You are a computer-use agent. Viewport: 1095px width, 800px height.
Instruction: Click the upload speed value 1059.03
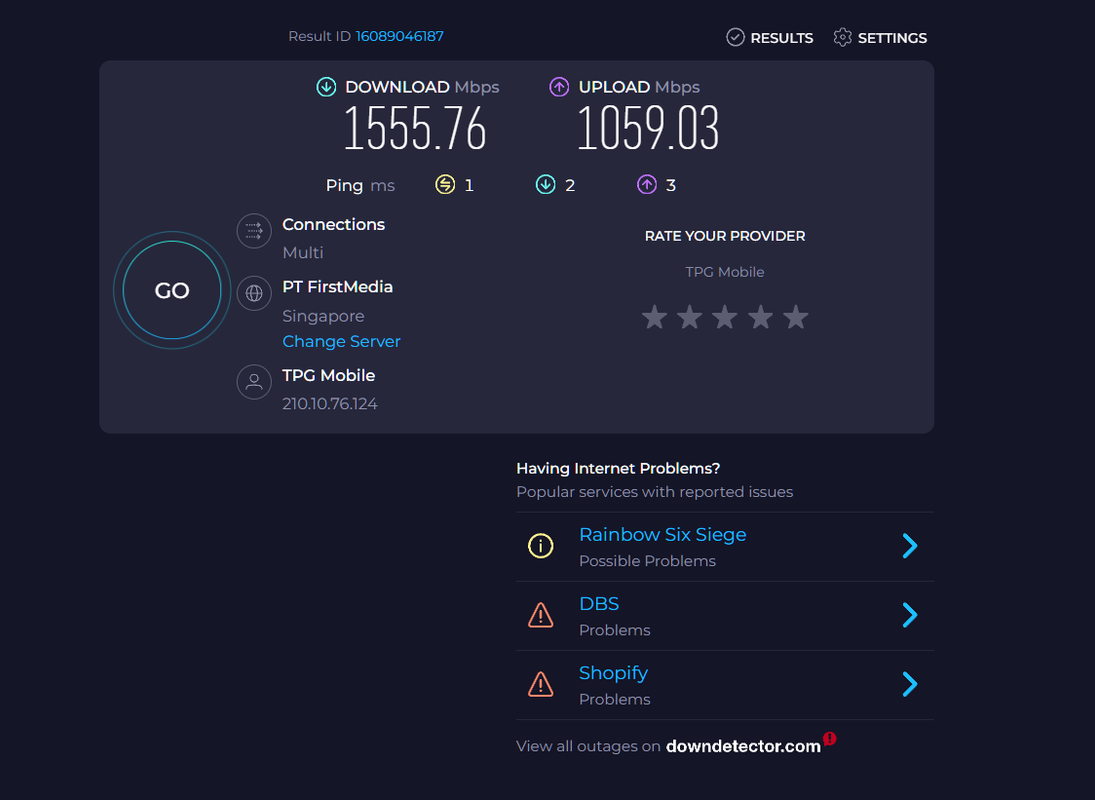point(648,128)
